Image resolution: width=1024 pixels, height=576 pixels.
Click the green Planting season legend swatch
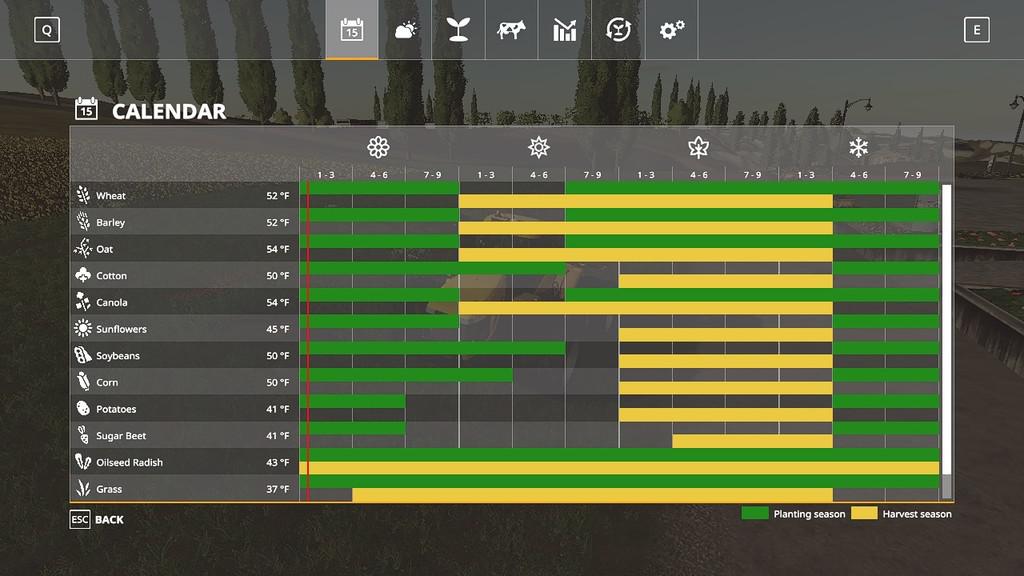coord(755,514)
